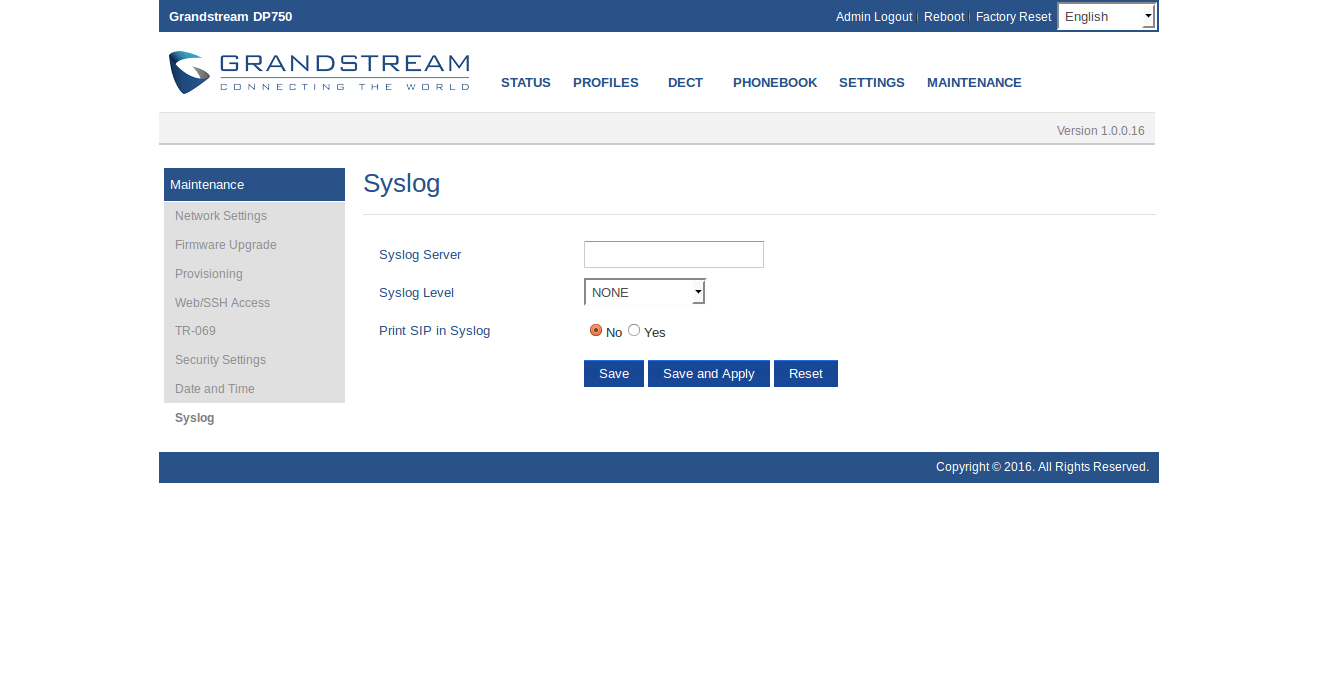Click the Syslog Server input field
Viewport: 1317px width, 673px height.
(673, 254)
